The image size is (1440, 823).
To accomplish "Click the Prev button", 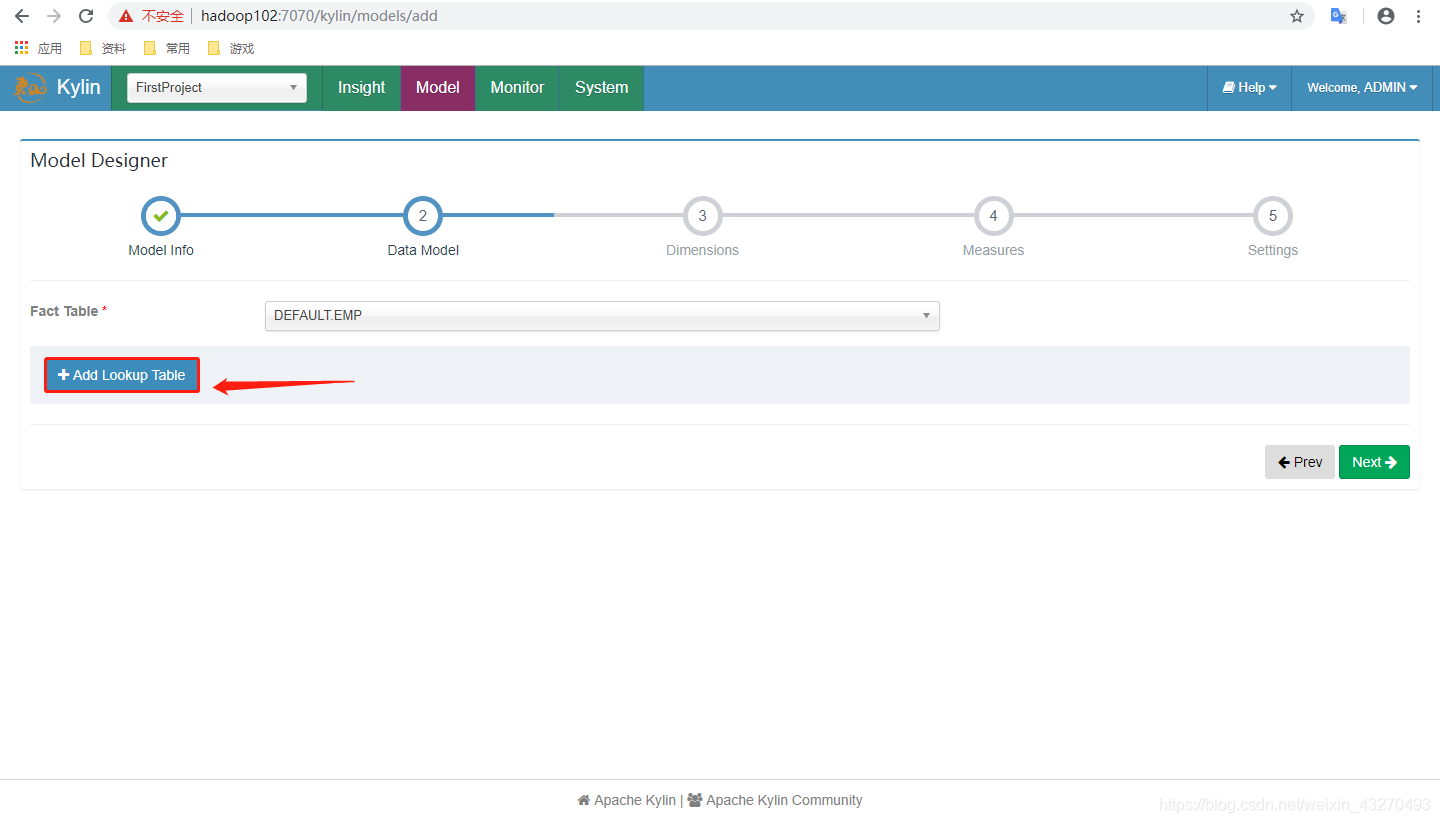I will 1300,462.
